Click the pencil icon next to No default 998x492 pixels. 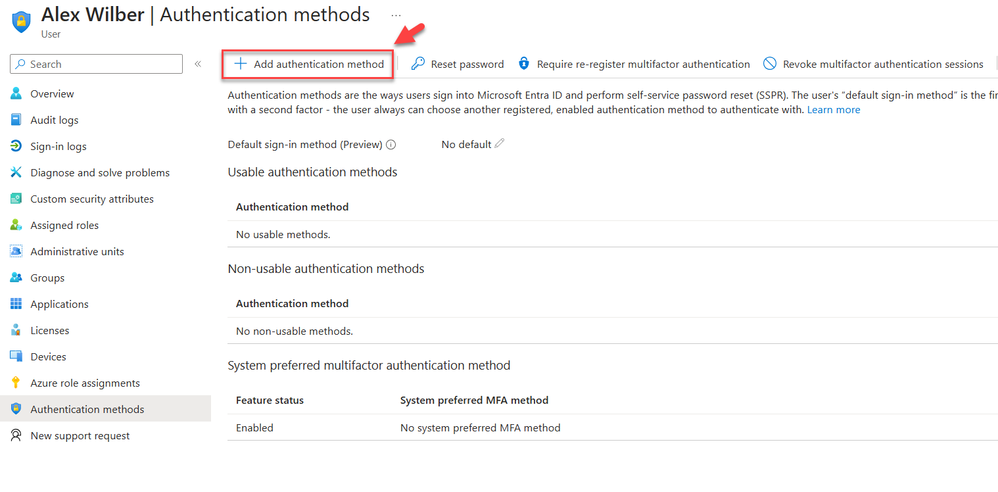pos(500,144)
